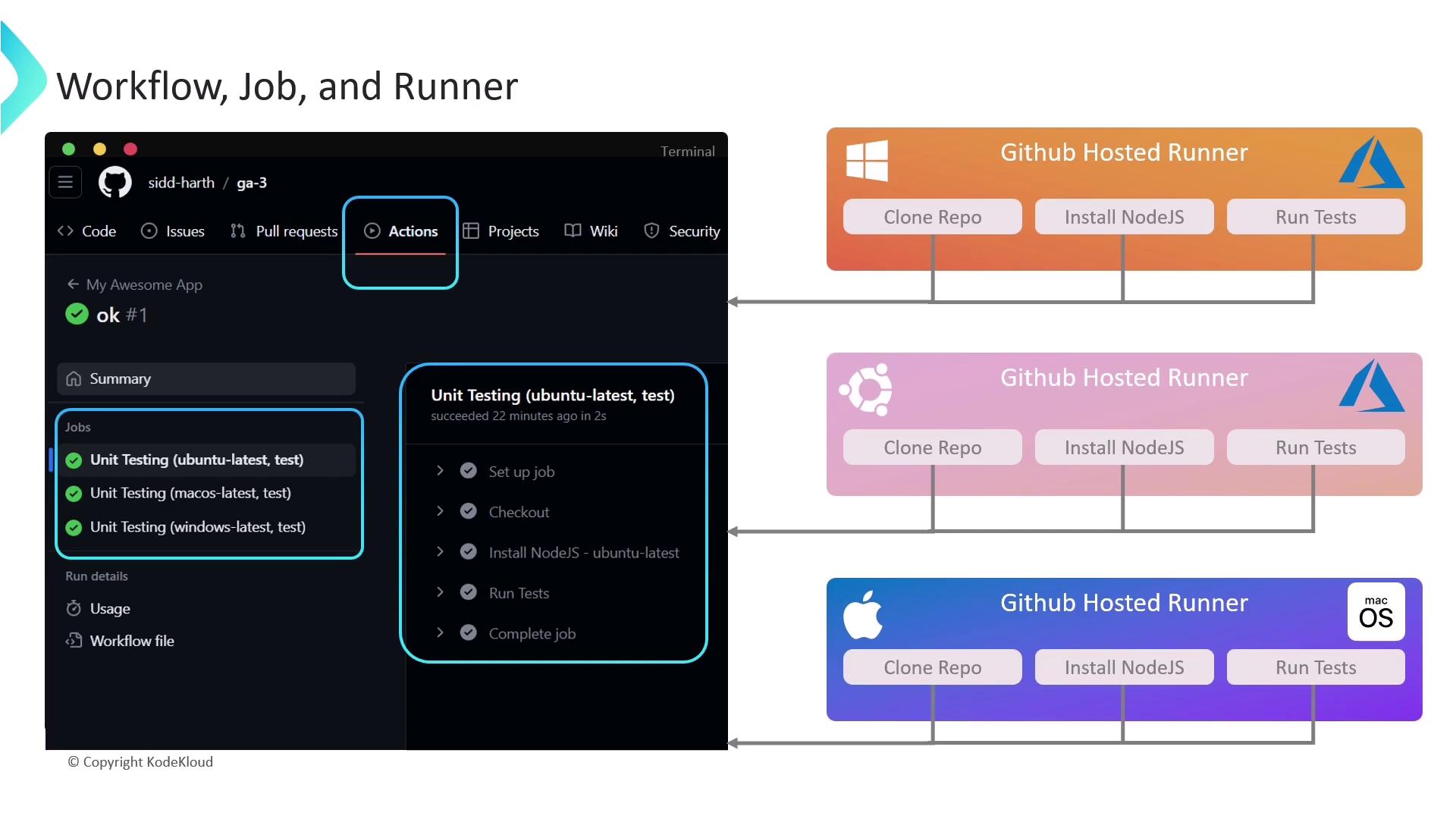Click the mac OS badge icon
Screen dimensions: 1456x819
coord(1376,612)
